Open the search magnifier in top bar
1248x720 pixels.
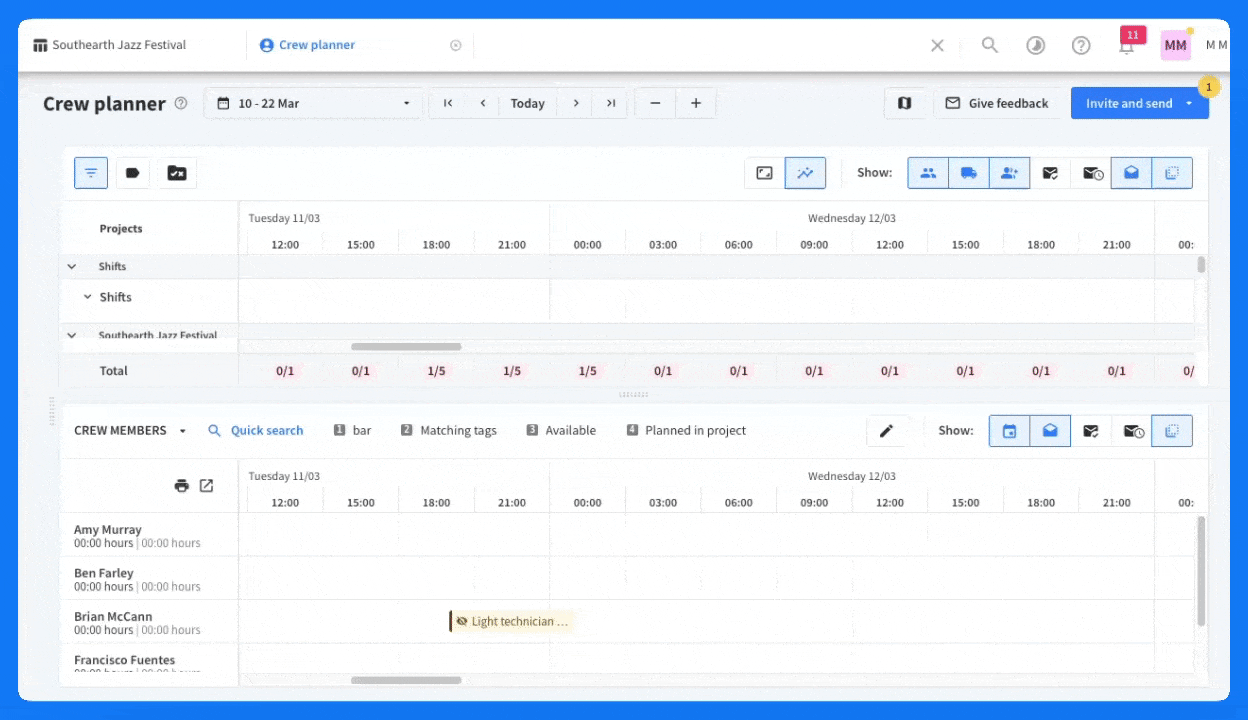point(989,45)
